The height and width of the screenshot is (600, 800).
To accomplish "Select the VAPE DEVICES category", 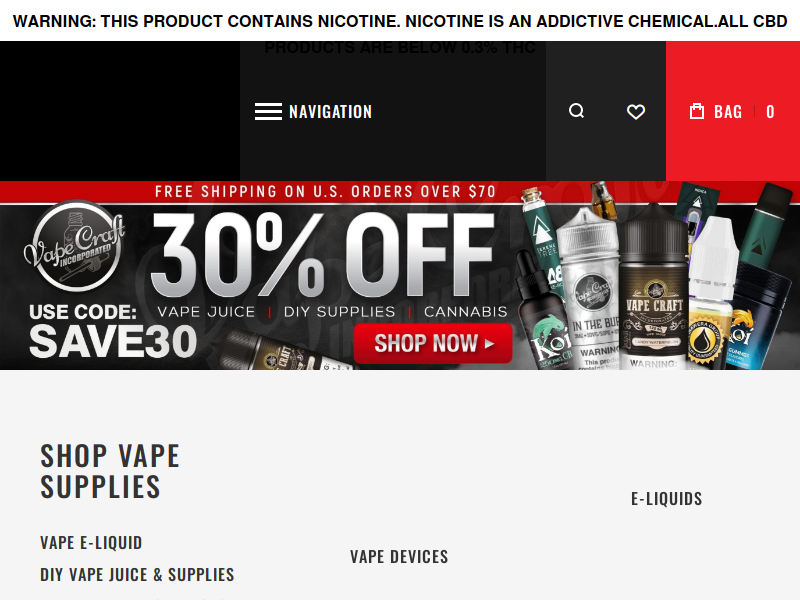I will [399, 557].
